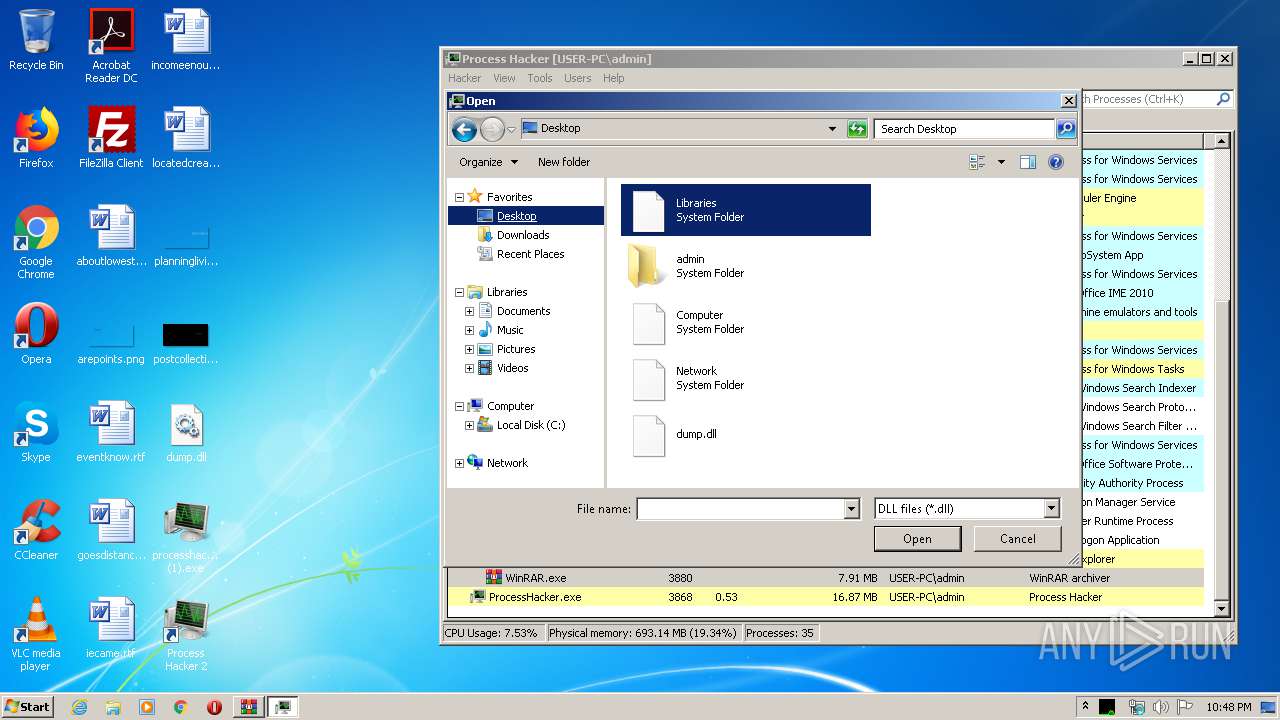Click the Search Desktop field
The height and width of the screenshot is (720, 1280).
(964, 128)
